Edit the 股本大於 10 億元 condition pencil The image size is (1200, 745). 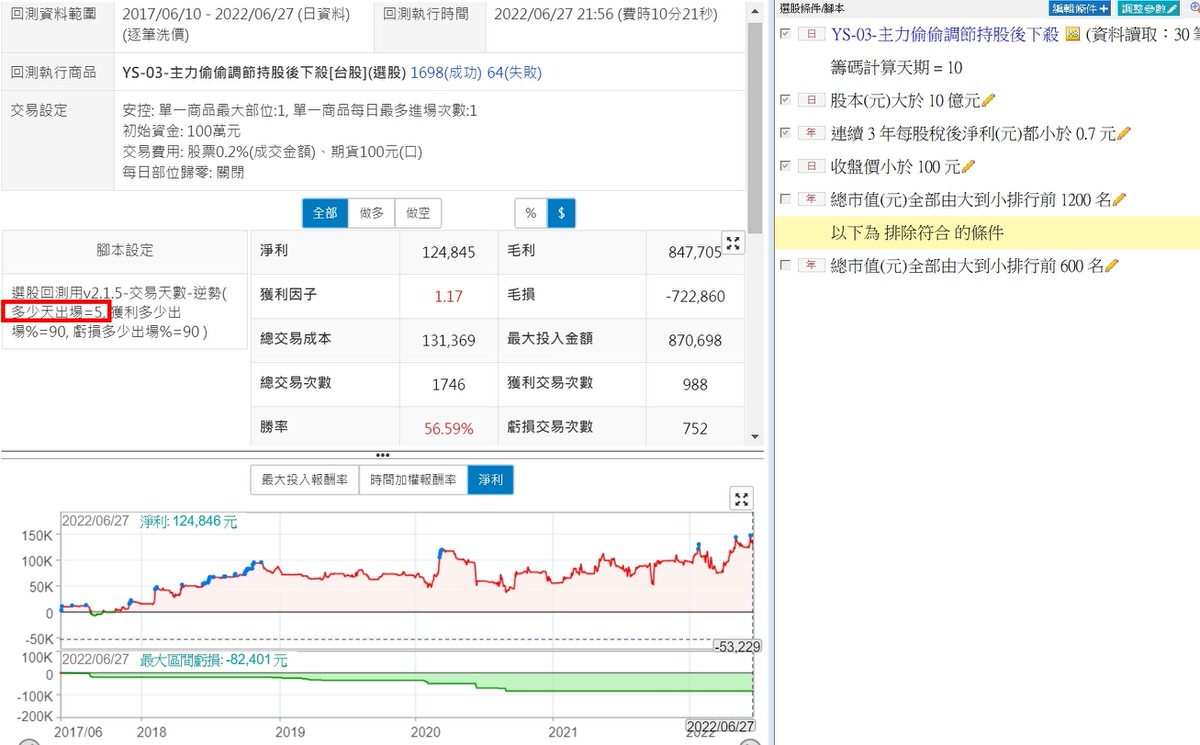[989, 100]
